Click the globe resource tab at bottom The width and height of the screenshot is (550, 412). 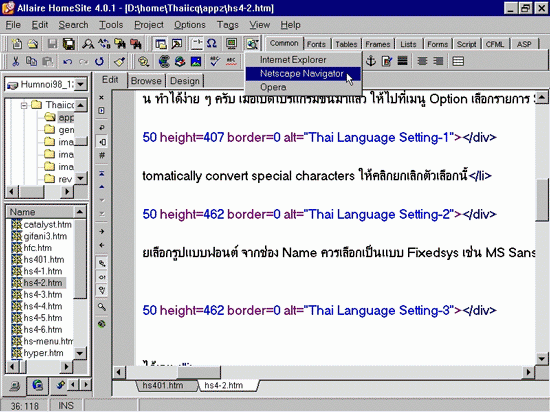tap(37, 385)
